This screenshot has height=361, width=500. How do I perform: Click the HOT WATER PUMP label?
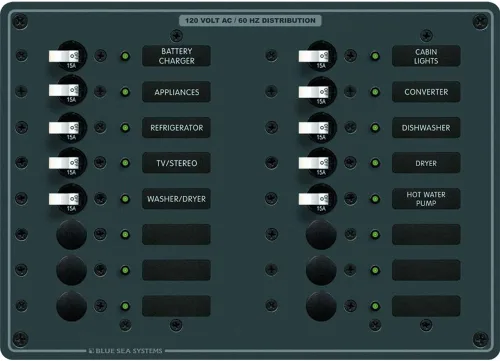[426, 199]
